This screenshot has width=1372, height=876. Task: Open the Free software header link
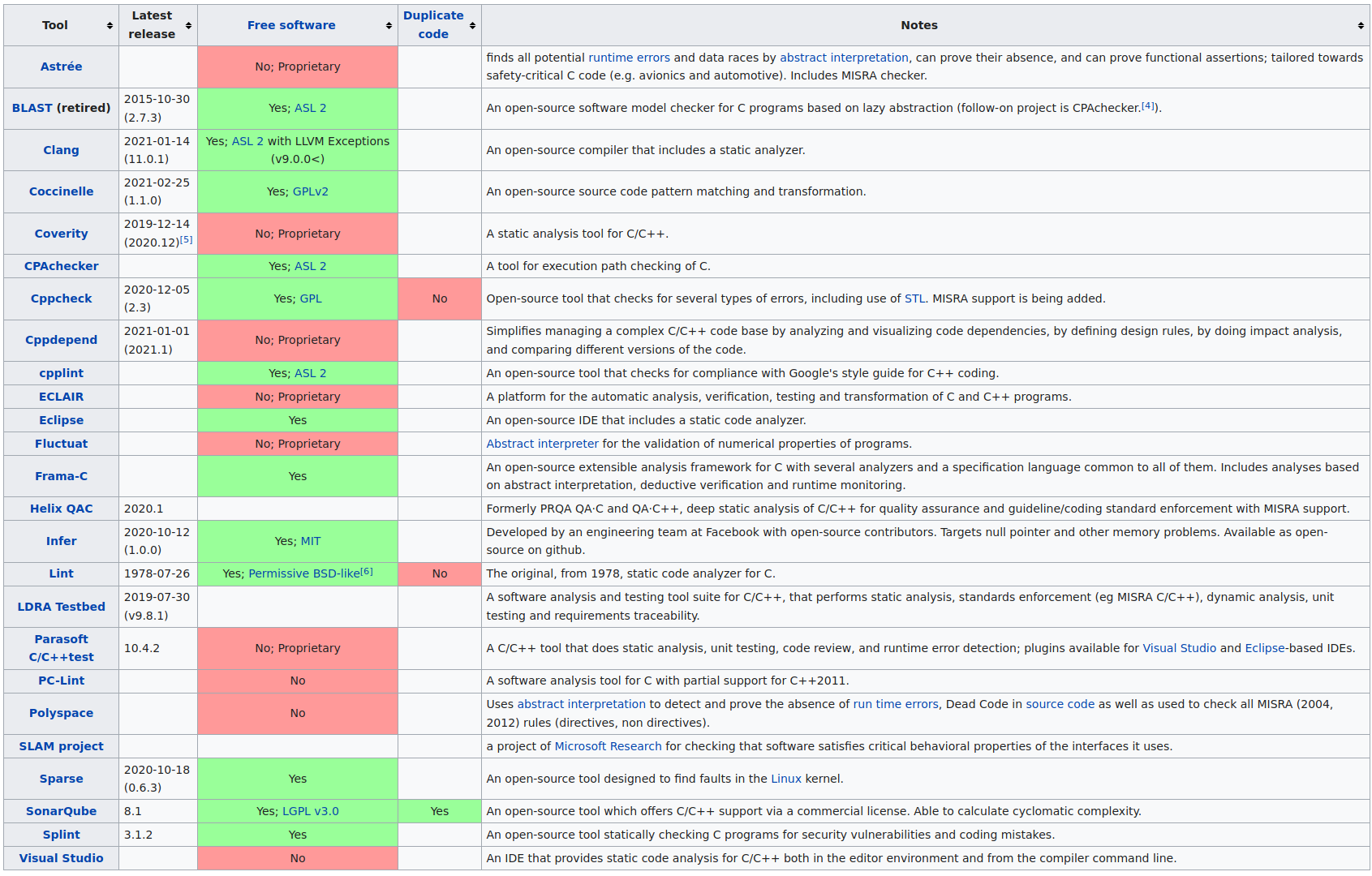tap(291, 25)
